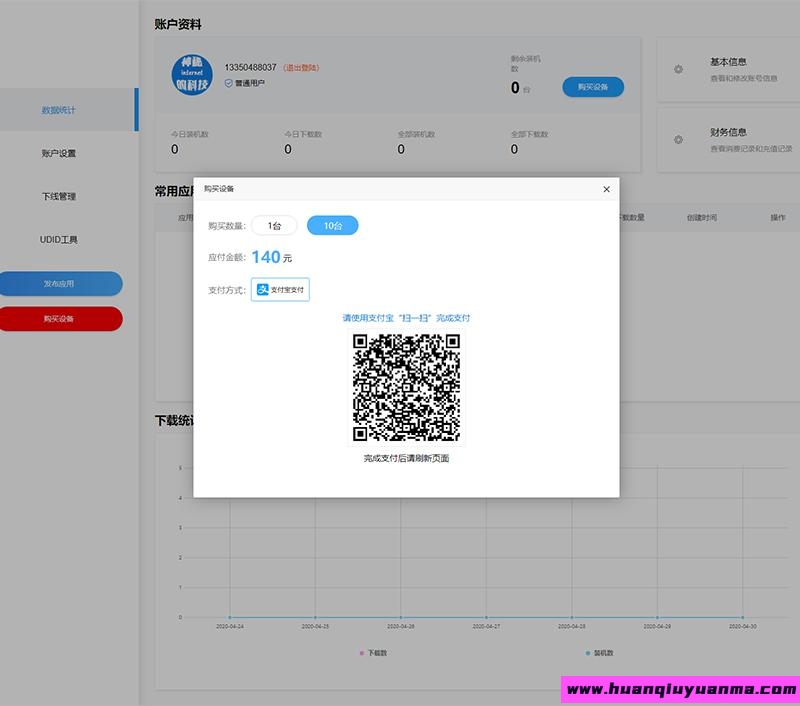Click the account number 13350488037

(251, 67)
